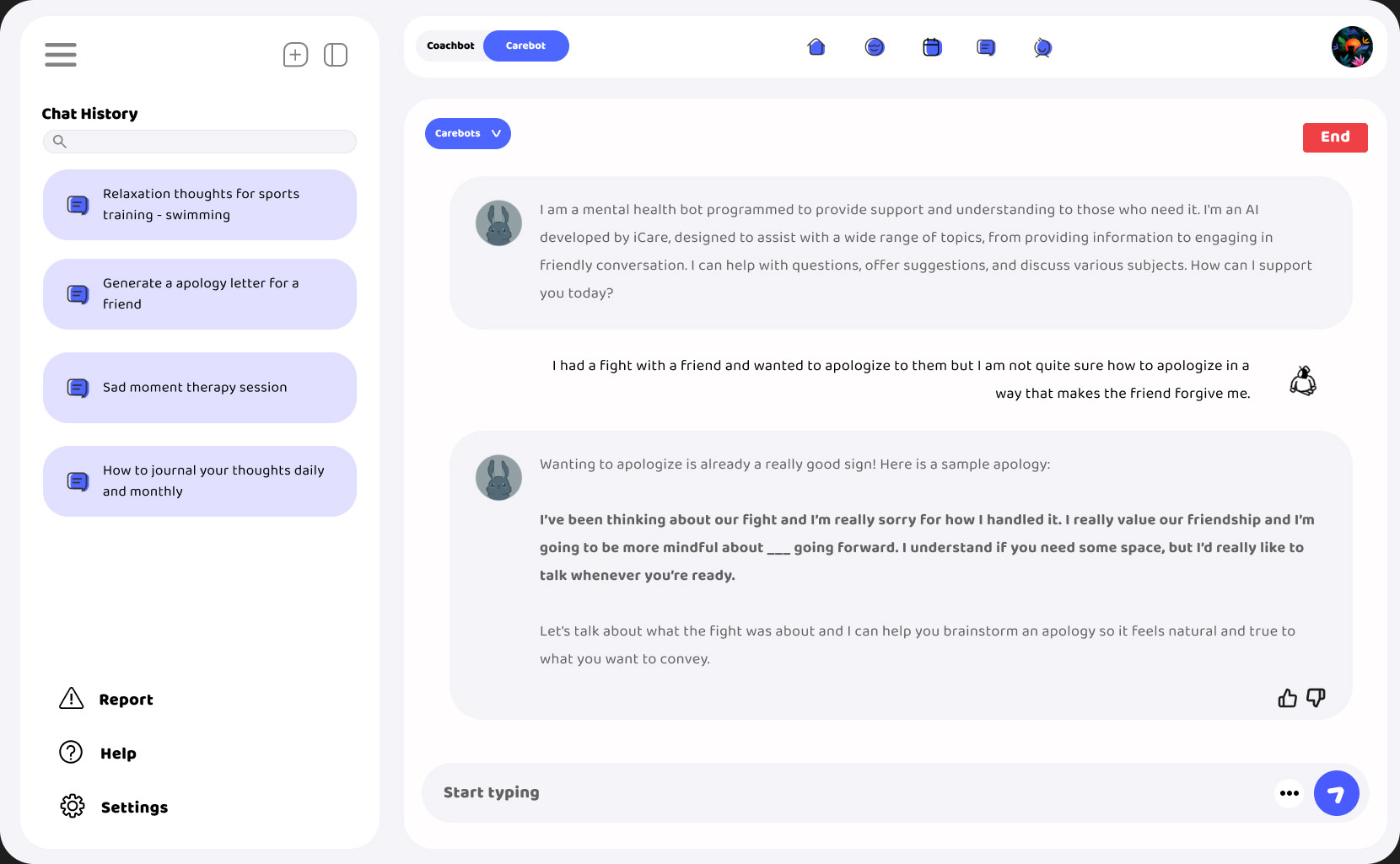Click the penguin reaction icon beside your message

pyautogui.click(x=1303, y=380)
